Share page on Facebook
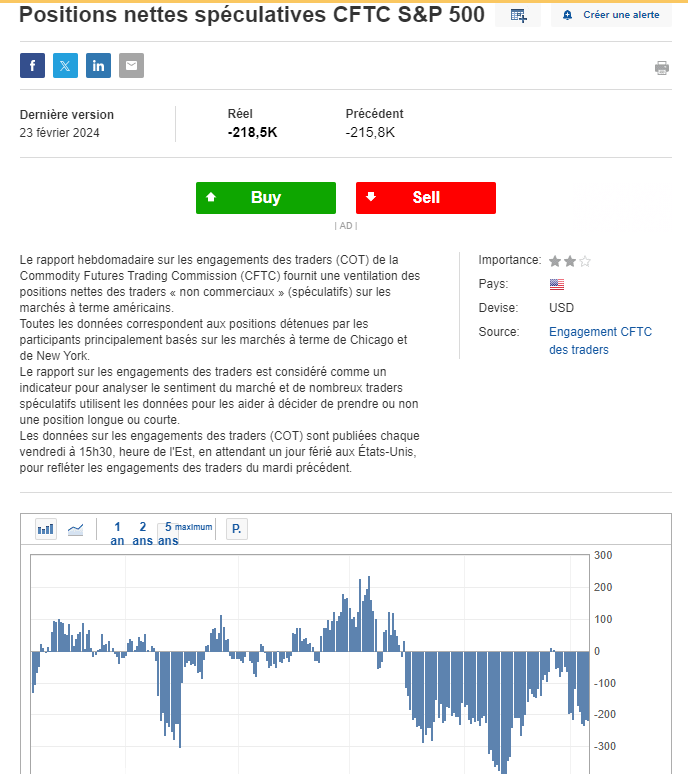688x774 pixels. [33, 65]
